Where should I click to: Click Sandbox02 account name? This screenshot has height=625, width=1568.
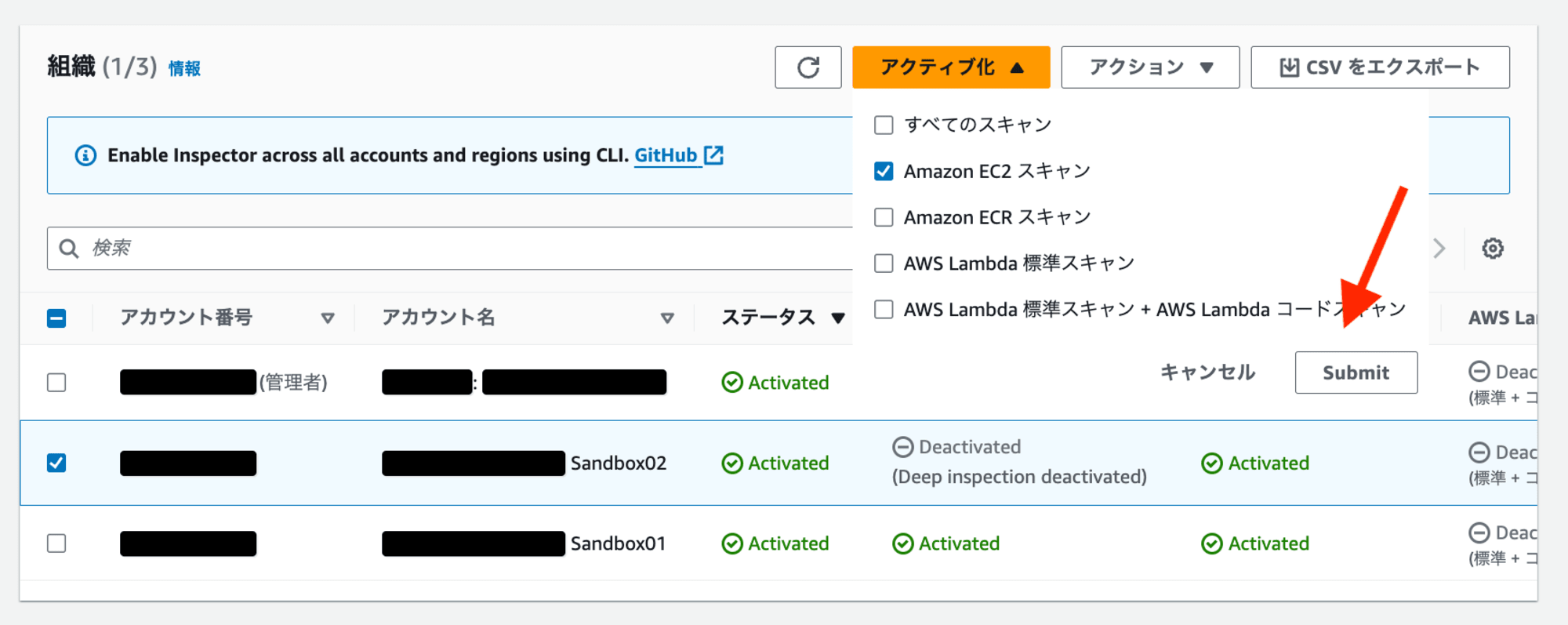619,463
